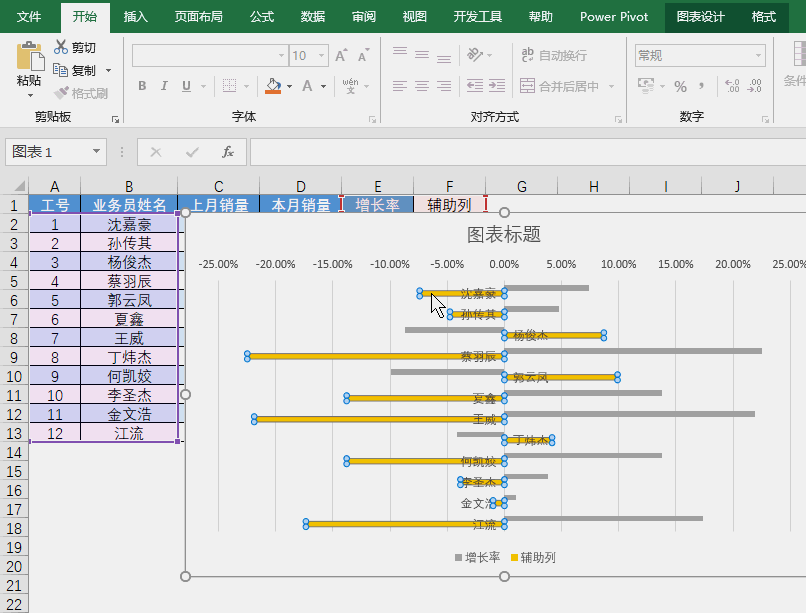Switch to the 插入 tab

(136, 16)
